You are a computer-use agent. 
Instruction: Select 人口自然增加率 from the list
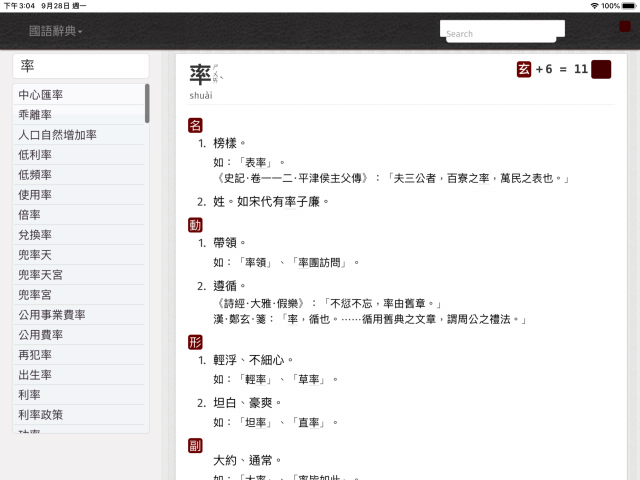(79, 135)
